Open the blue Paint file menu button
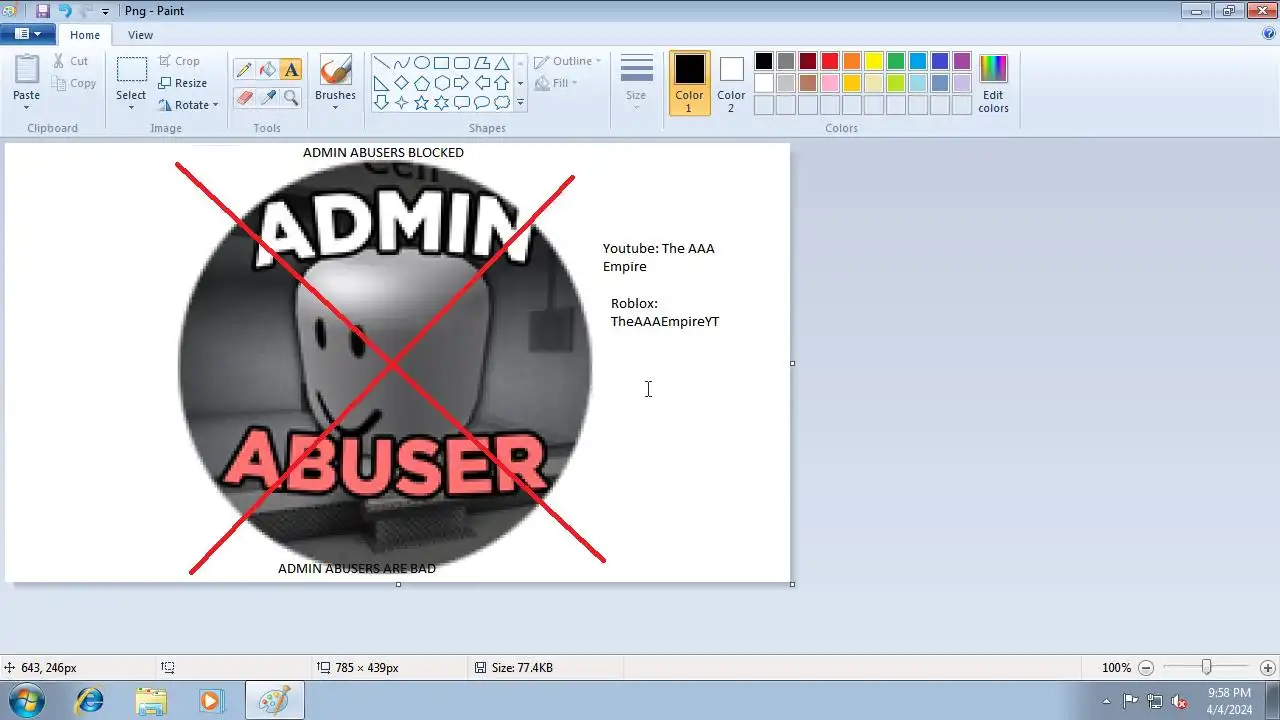Image resolution: width=1280 pixels, height=720 pixels. click(x=27, y=34)
